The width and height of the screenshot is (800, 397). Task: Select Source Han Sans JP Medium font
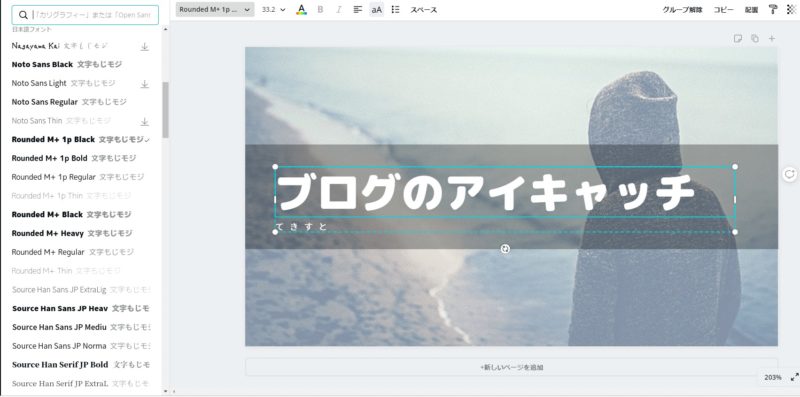(81, 327)
